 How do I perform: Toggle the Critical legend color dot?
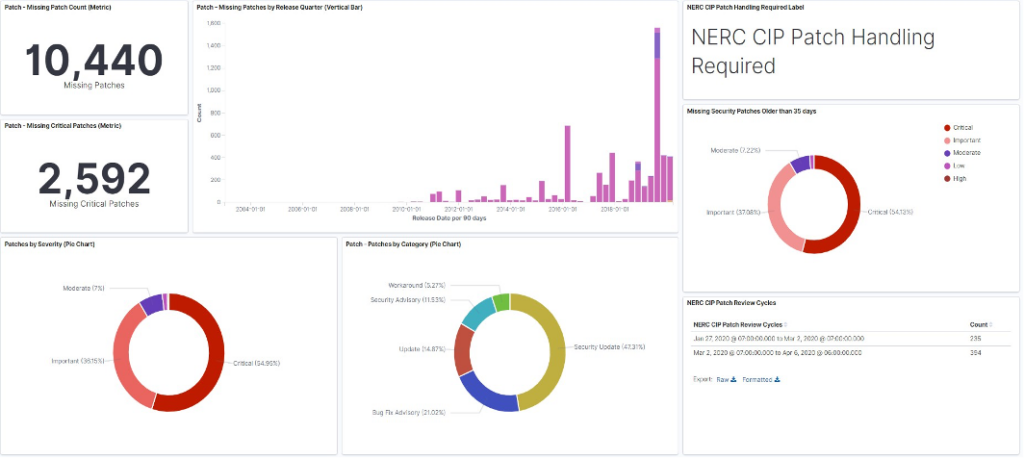947,128
